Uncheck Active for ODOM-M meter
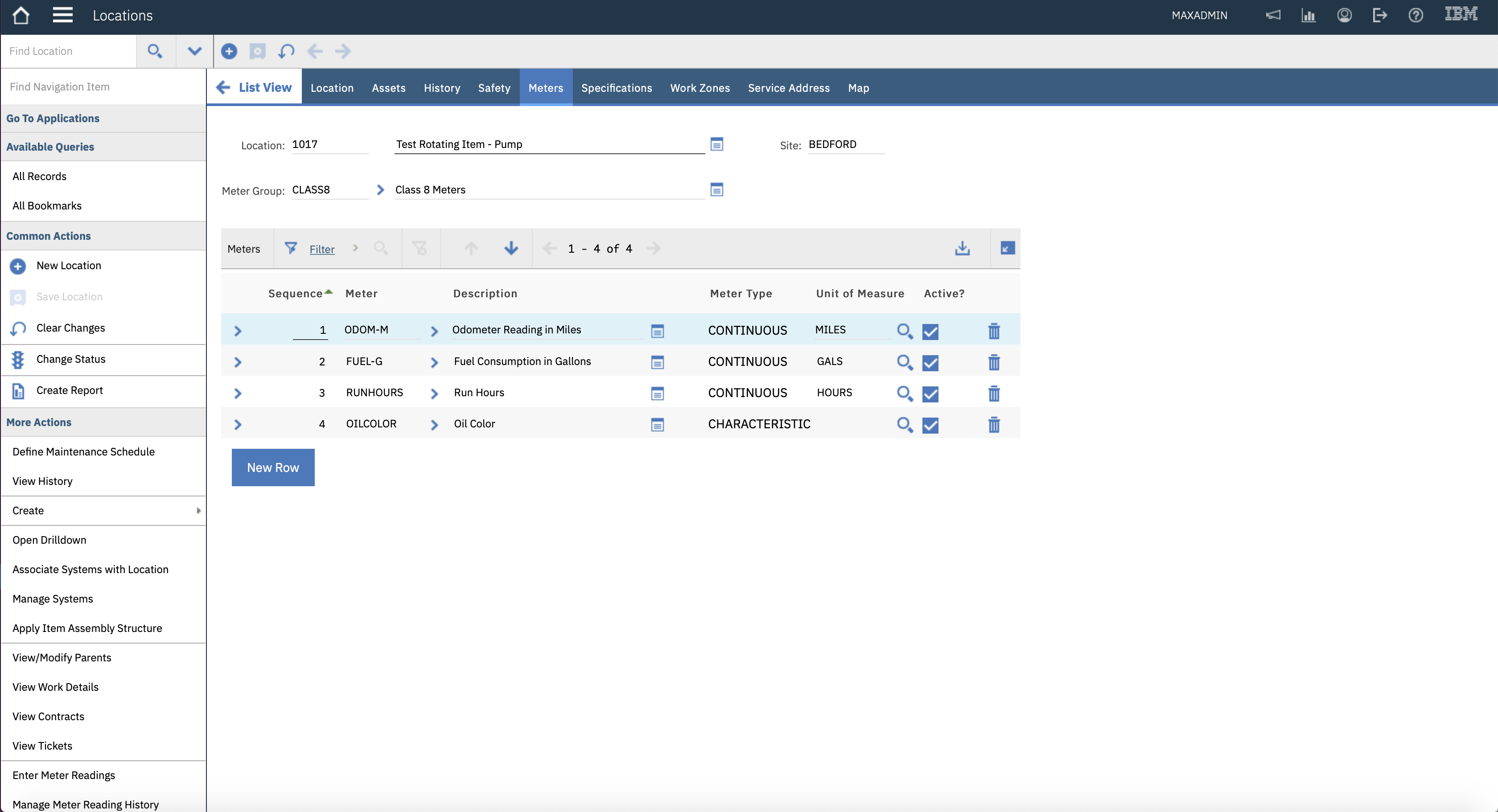Image resolution: width=1498 pixels, height=812 pixels. tap(930, 331)
